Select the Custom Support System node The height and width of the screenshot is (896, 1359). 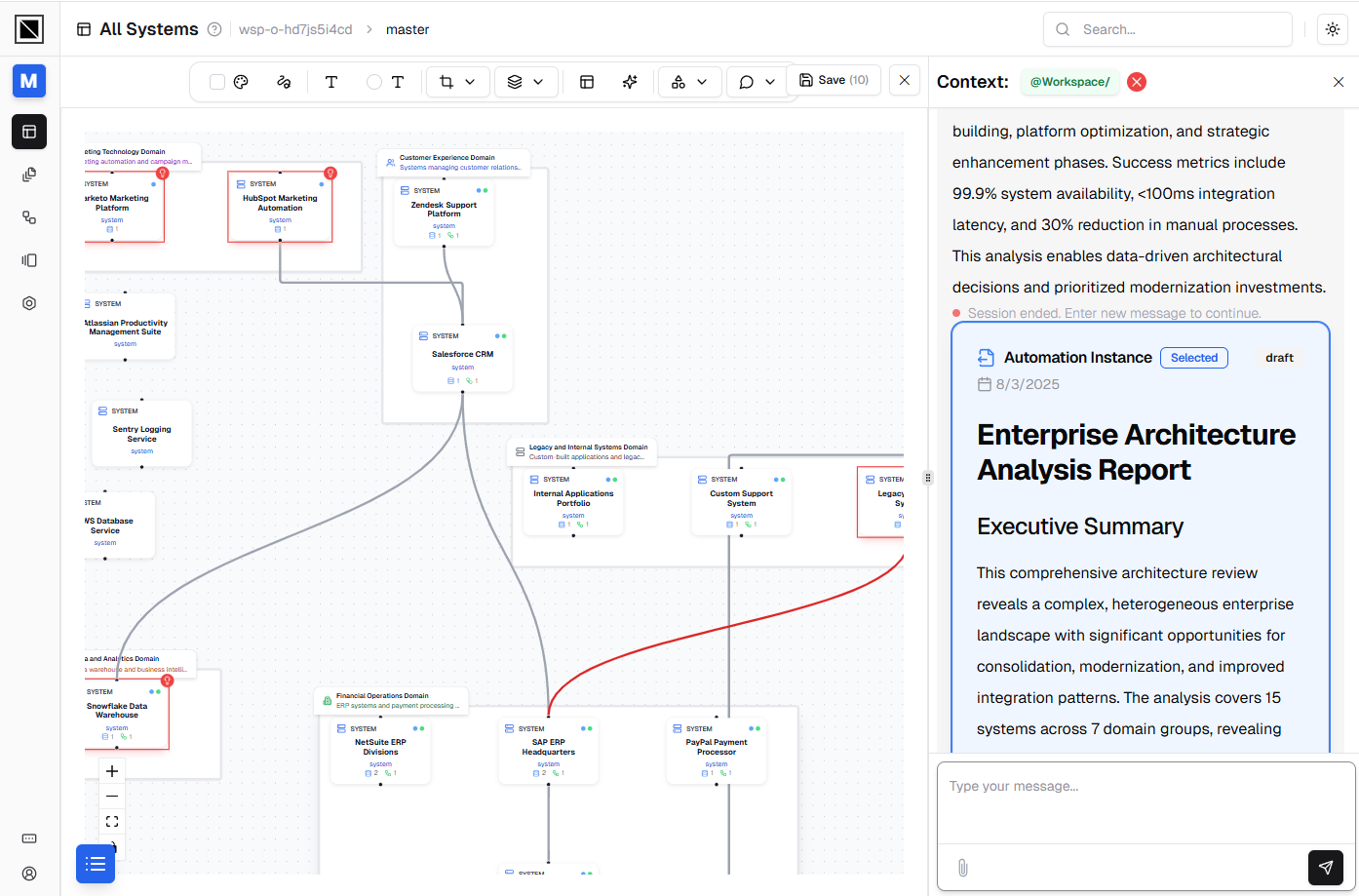click(x=741, y=502)
